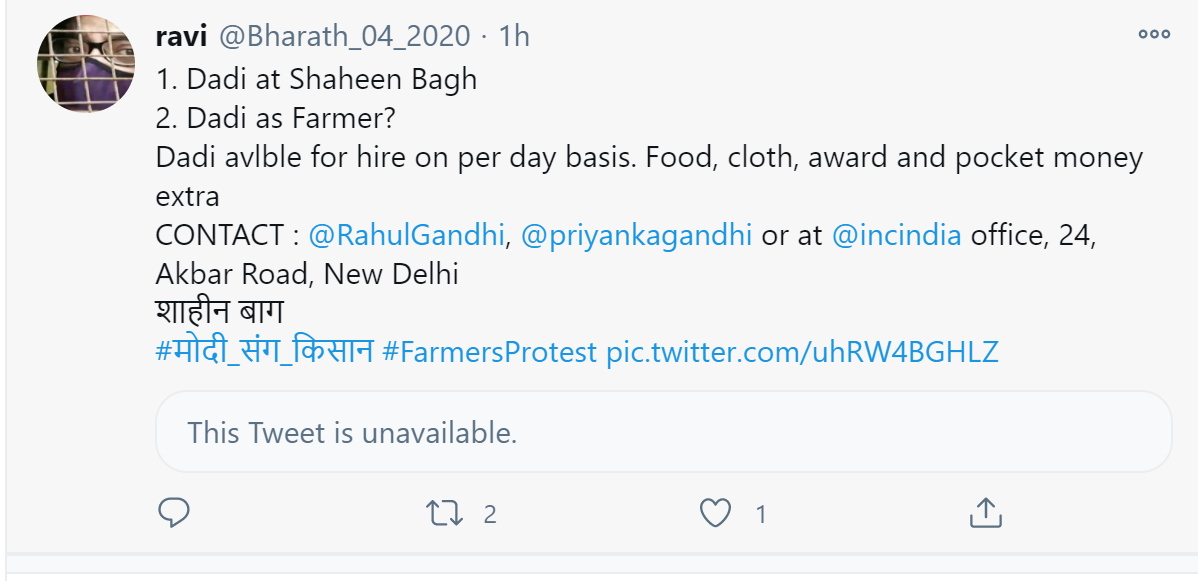Screen dimensions: 1198x581
Task: Select the #मोदी_संग_किसान hashtag
Action: click(265, 352)
